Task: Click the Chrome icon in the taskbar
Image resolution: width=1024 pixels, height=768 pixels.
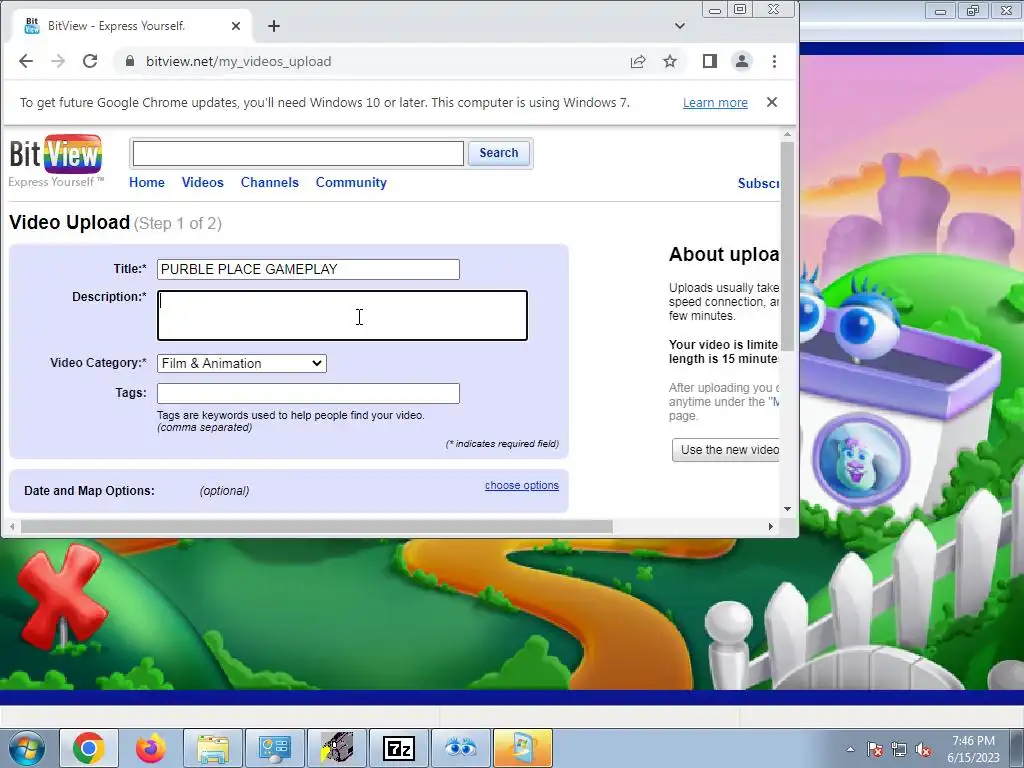Action: (x=89, y=748)
